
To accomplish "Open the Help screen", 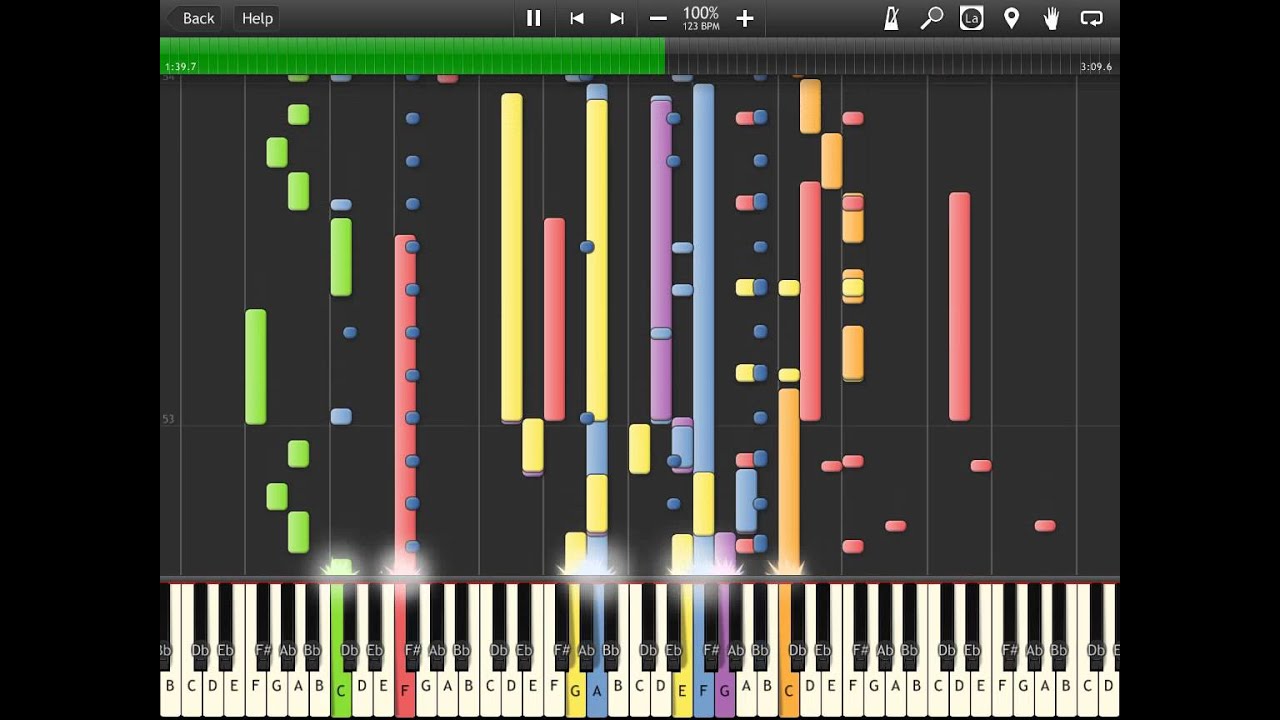I will point(257,18).
